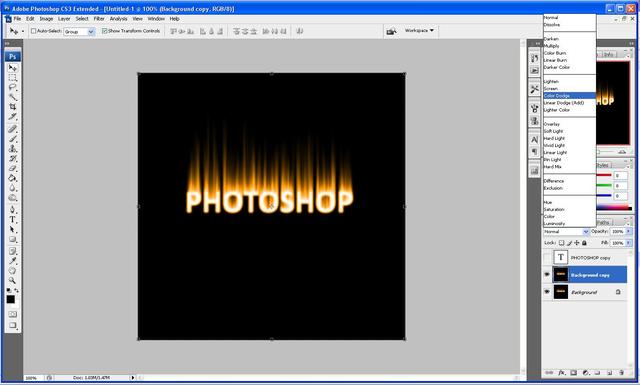Select the Brush tool
The height and width of the screenshot is (385, 640).
[x=13, y=139]
